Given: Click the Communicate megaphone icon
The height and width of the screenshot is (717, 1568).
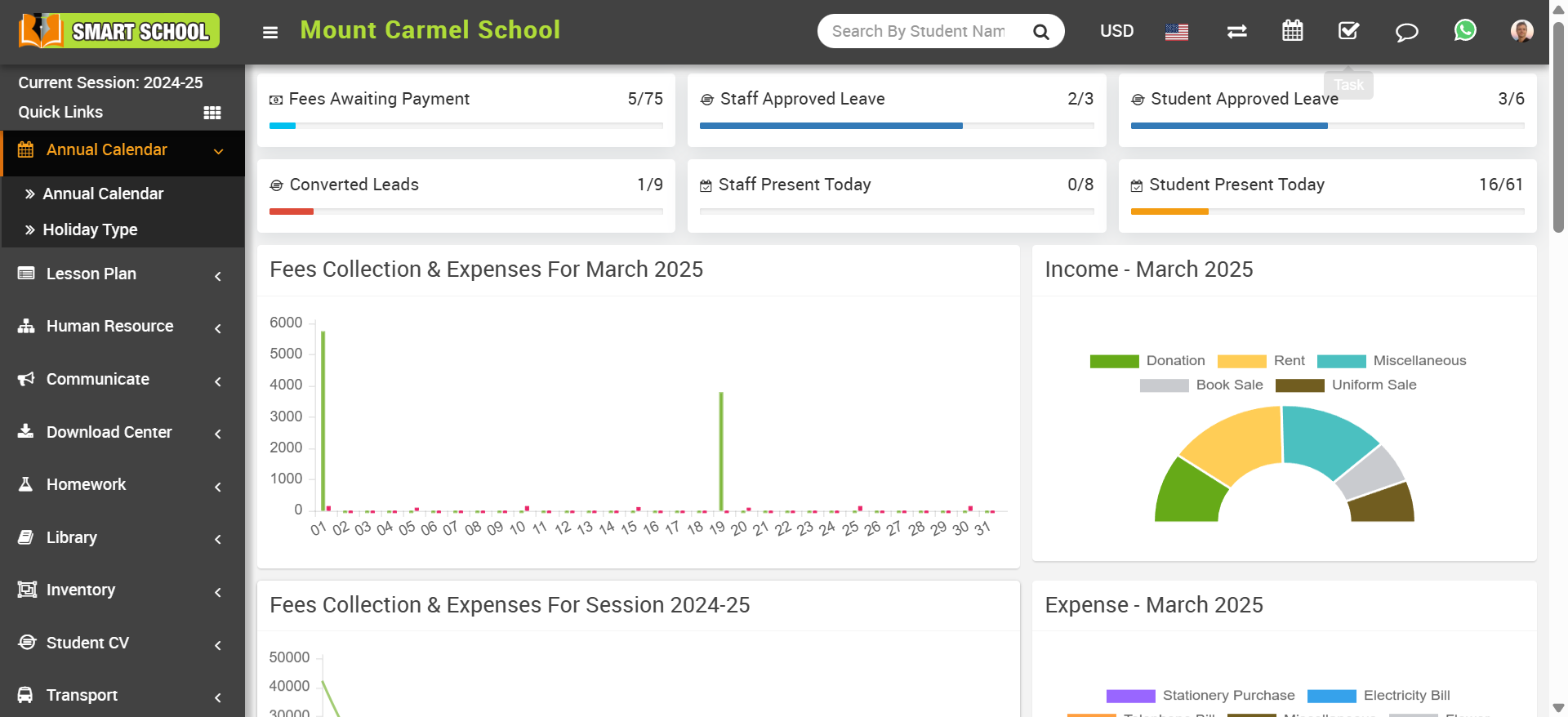Looking at the screenshot, I should (26, 379).
